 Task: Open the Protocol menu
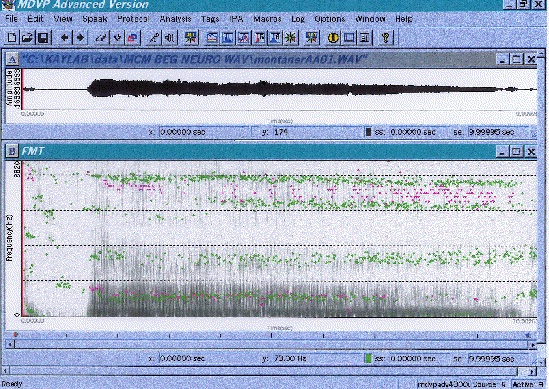[133, 19]
